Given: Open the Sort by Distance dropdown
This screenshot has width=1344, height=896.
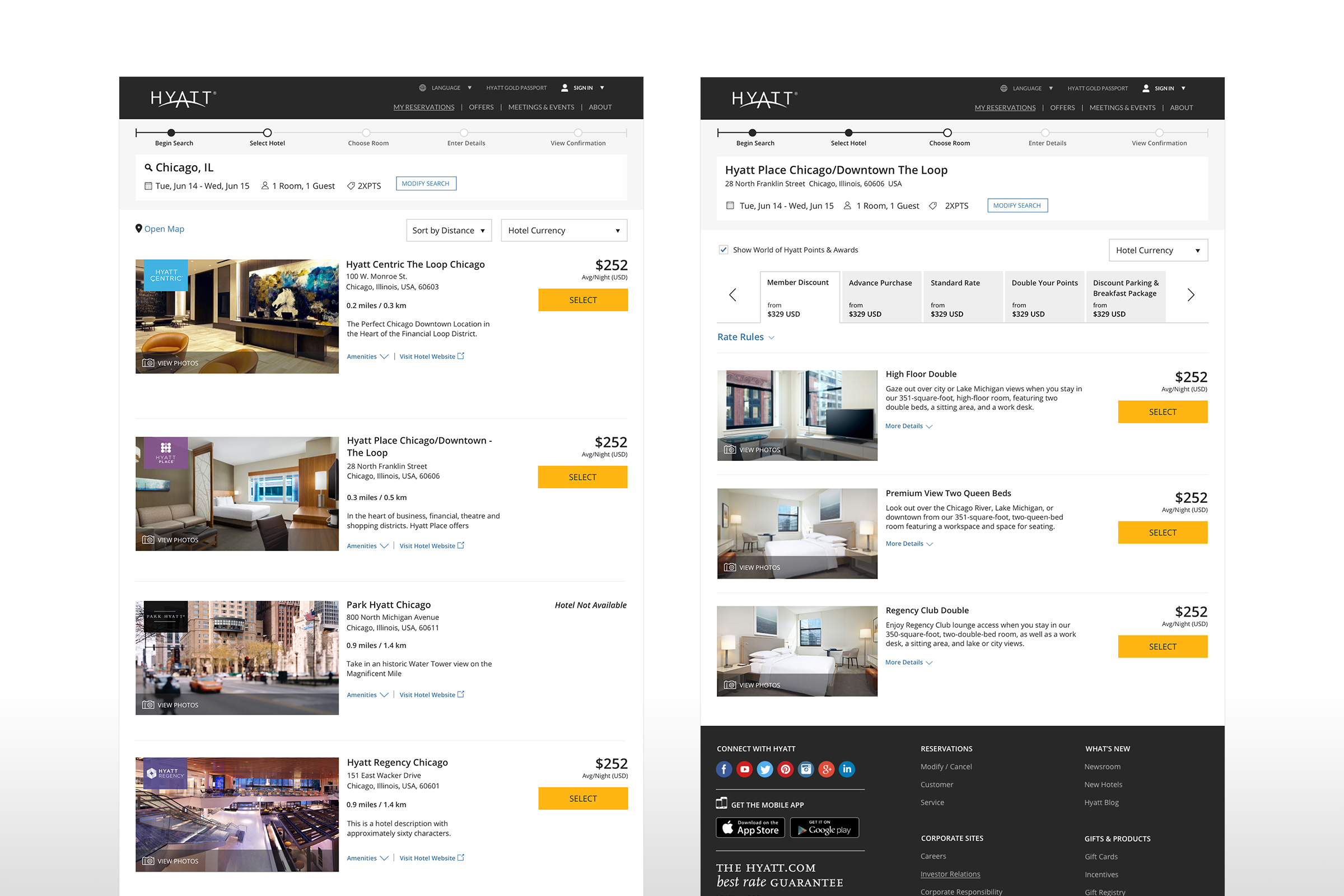Looking at the screenshot, I should (449, 230).
